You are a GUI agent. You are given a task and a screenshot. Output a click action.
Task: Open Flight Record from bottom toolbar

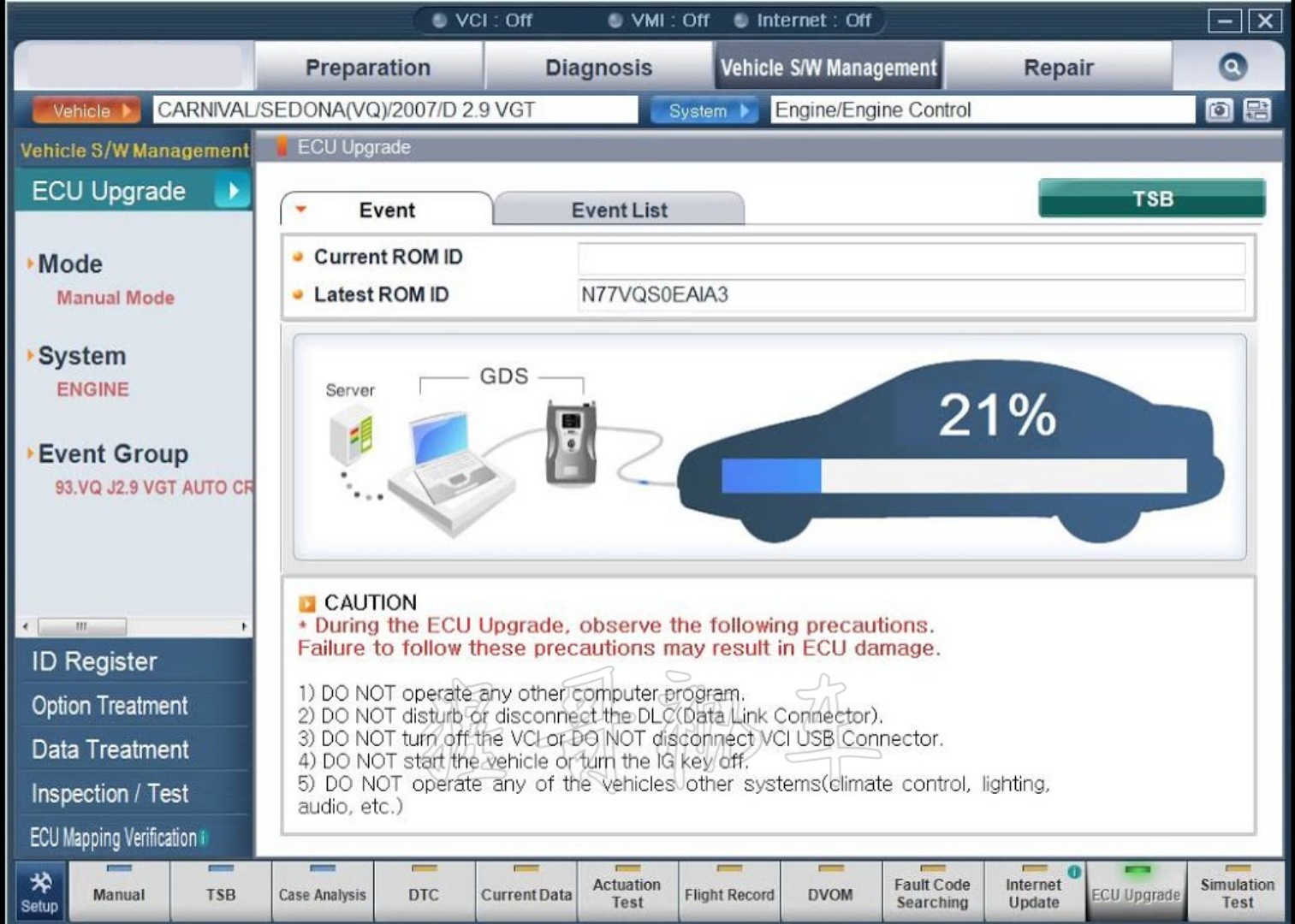(x=729, y=892)
